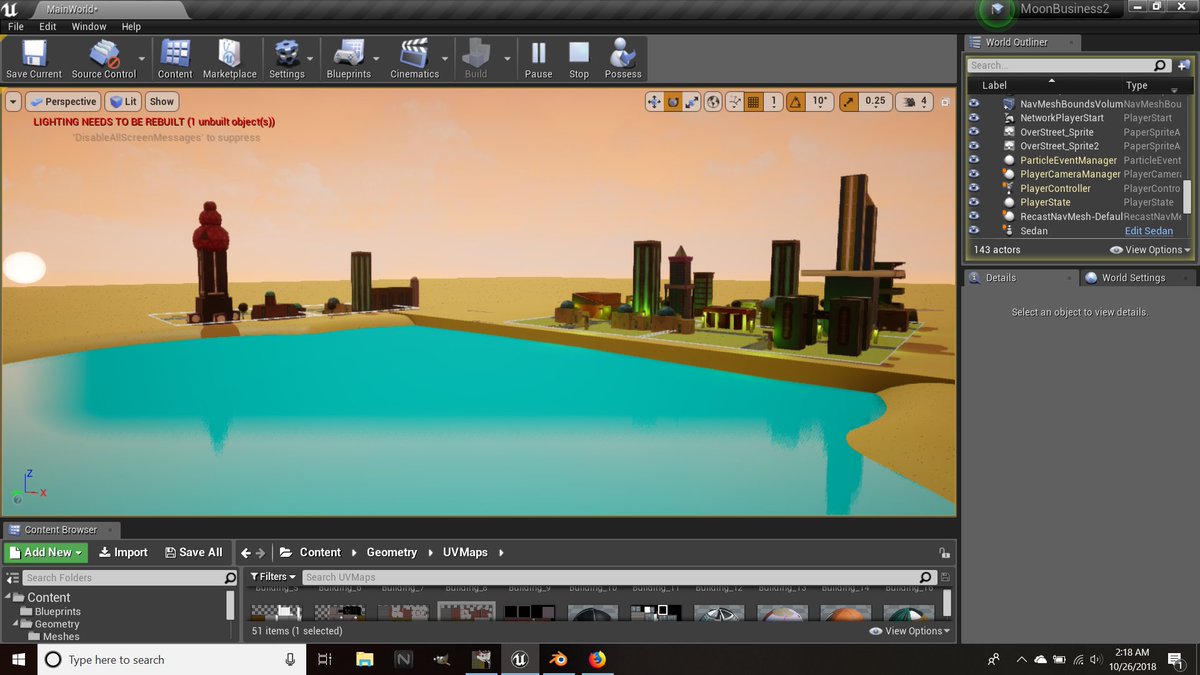Open the Perspective viewport type dropdown
This screenshot has width=1200, height=675.
[63, 102]
